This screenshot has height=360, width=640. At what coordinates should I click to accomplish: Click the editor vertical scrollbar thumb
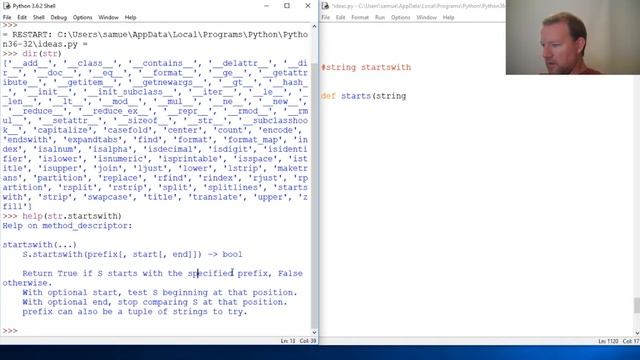coord(637,305)
